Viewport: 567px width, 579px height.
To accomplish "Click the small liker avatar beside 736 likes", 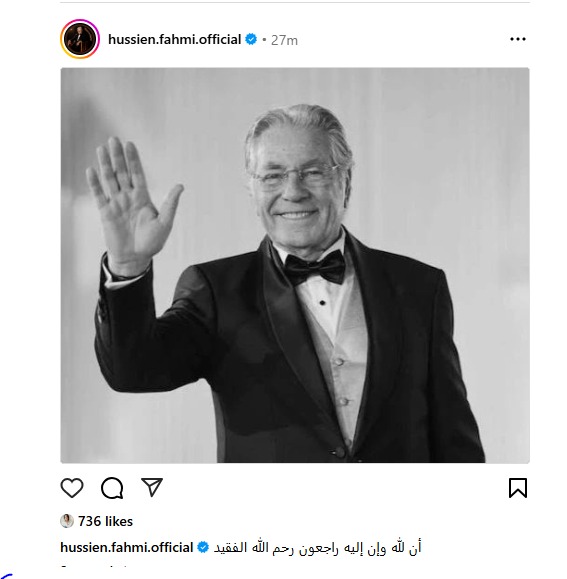I will (67, 521).
